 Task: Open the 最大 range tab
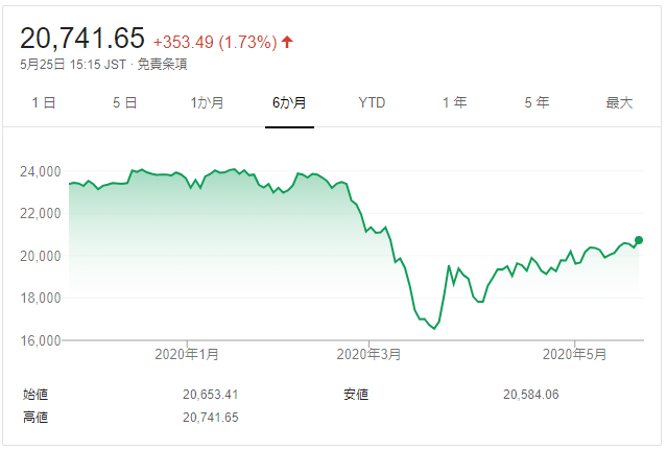coord(619,103)
